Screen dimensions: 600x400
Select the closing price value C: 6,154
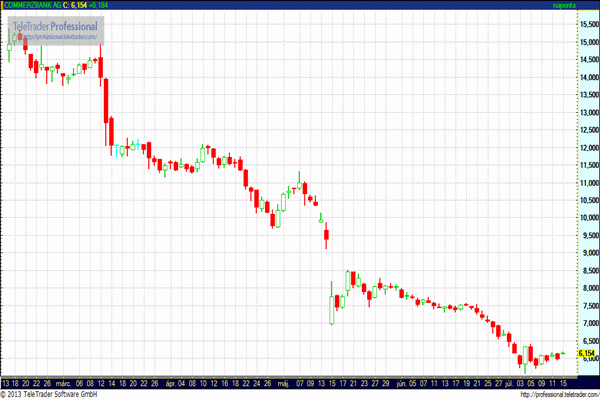[x=92, y=6]
